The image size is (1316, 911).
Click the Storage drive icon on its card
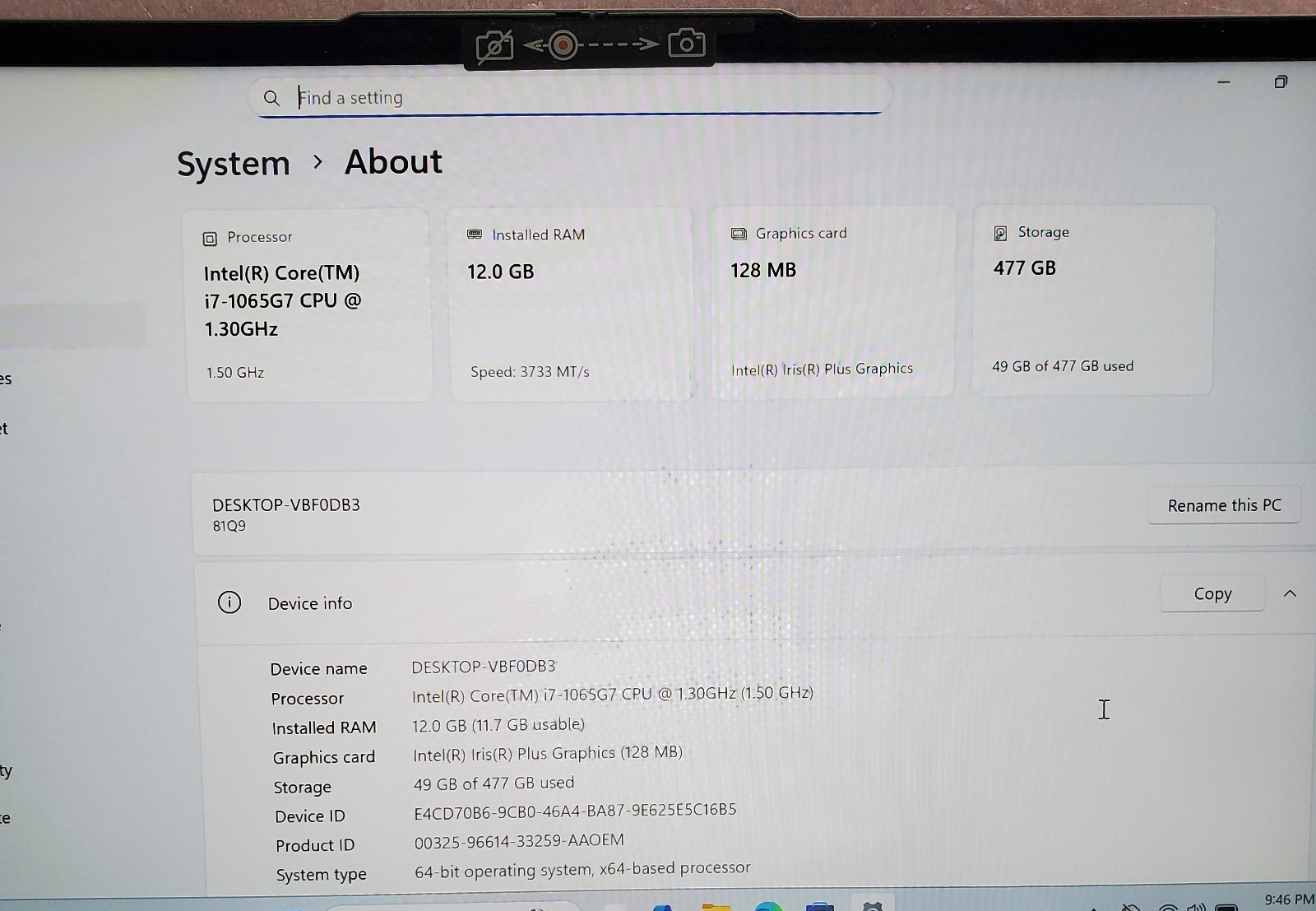[x=1000, y=233]
